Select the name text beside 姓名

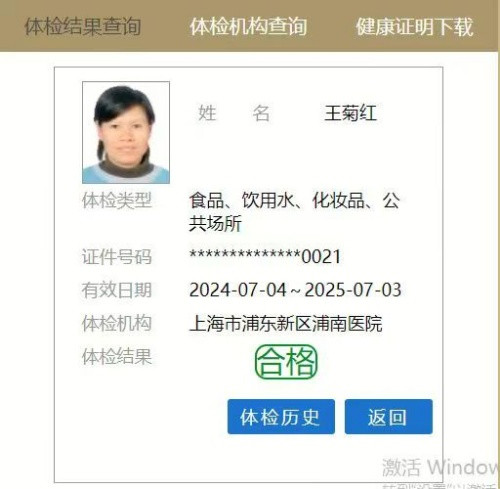[351, 113]
